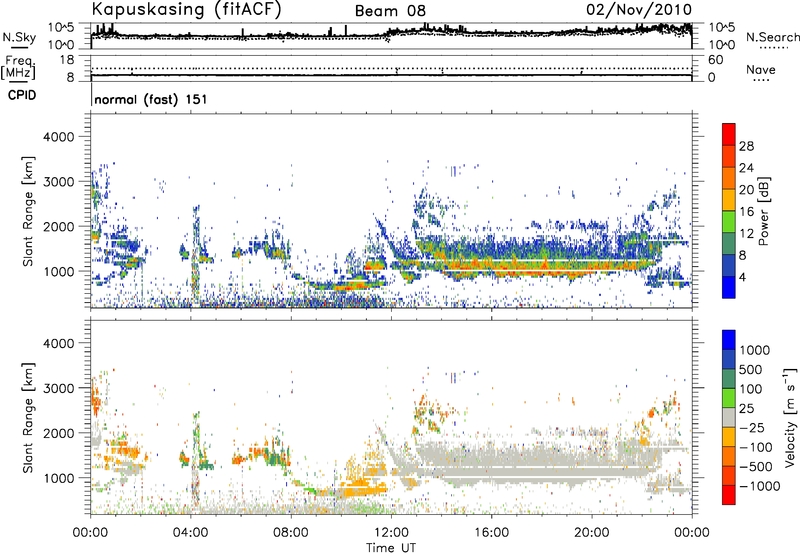Viewport: 800px width, 554px height.
Task: Click the 'Time UT' axis title
Action: (x=391, y=548)
